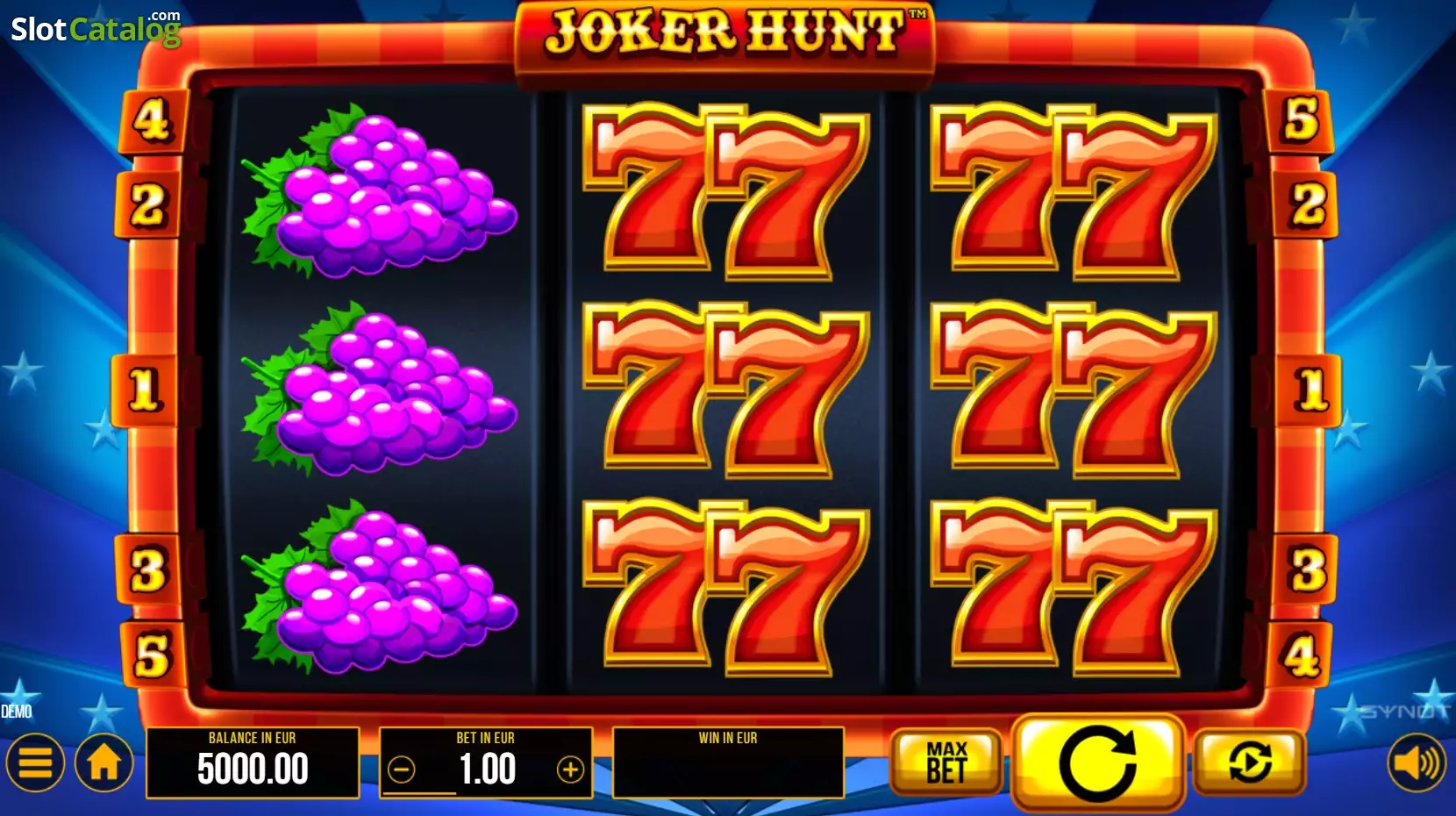Select payline 4 marker on right
Viewport: 1456px width, 816px height.
(x=1300, y=655)
